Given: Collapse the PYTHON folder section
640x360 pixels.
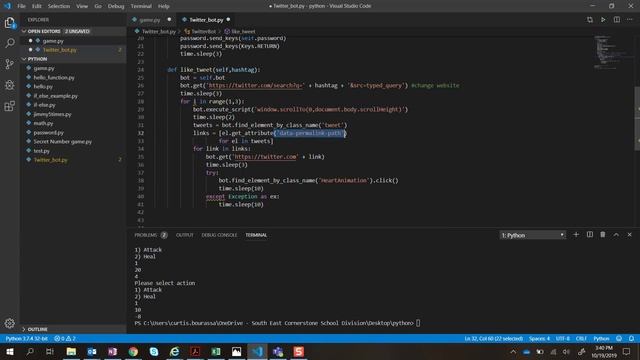Looking at the screenshot, I should pyautogui.click(x=73, y=59).
